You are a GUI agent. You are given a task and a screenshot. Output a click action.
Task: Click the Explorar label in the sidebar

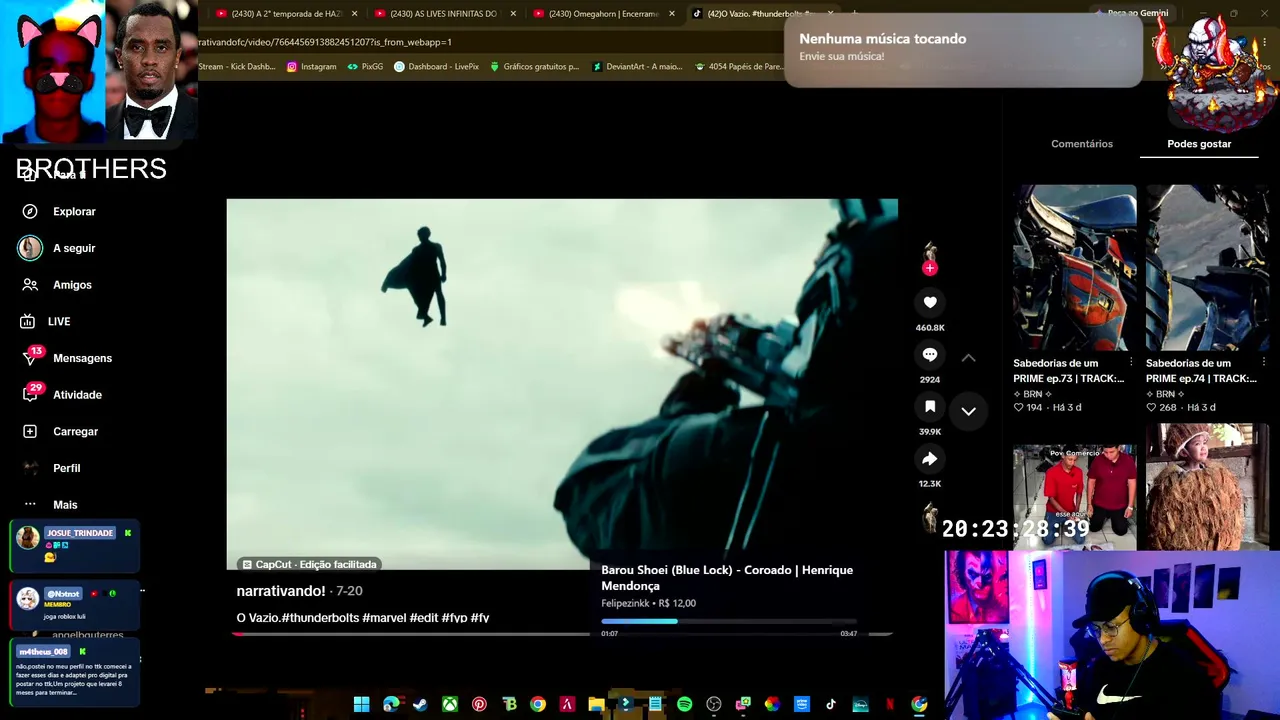click(x=74, y=212)
